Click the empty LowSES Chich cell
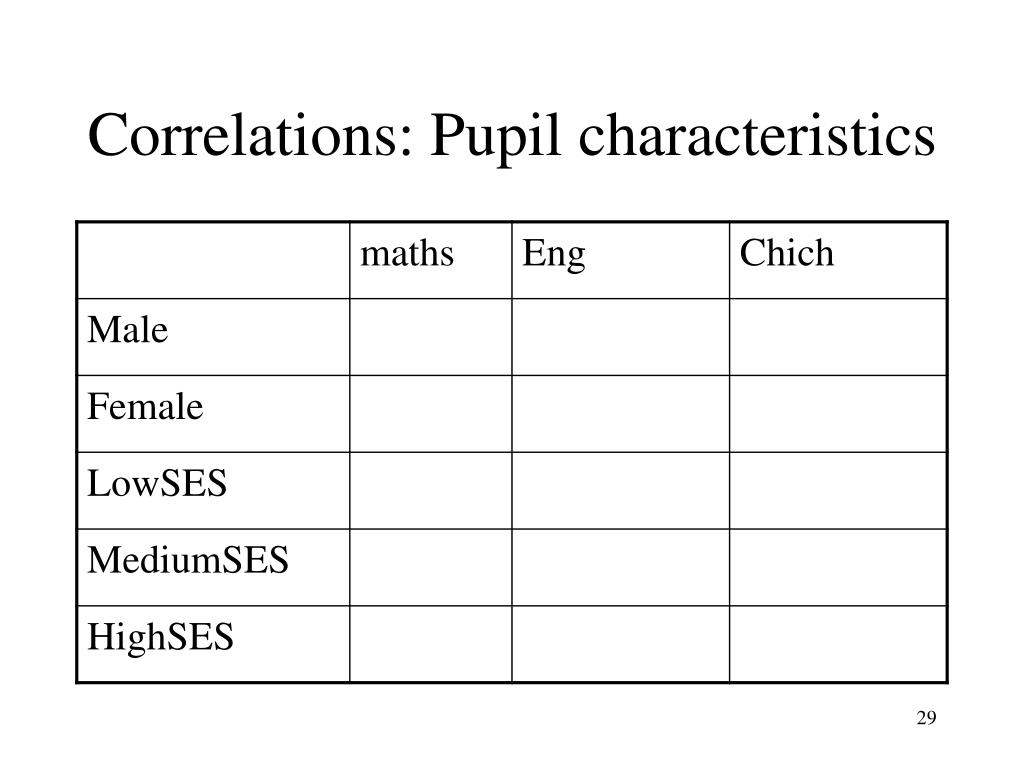The image size is (1024, 768). pos(838,490)
